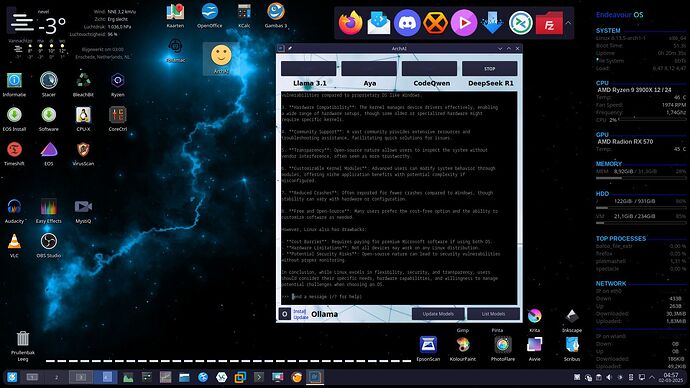Open the OBS Studio desktop icon
This screenshot has width=690, height=388.
pyautogui.click(x=48, y=245)
